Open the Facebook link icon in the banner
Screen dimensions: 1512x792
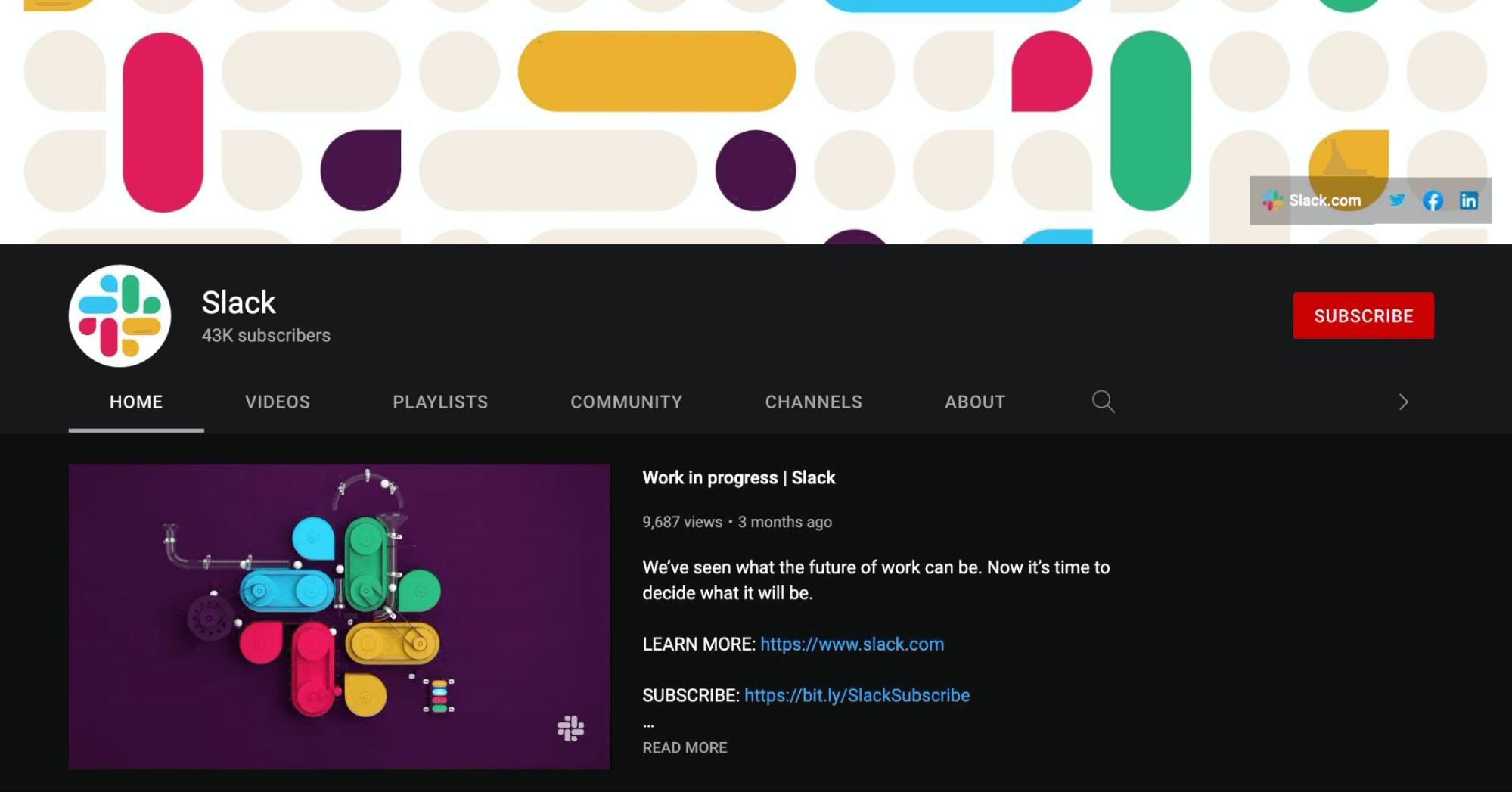coord(1433,200)
